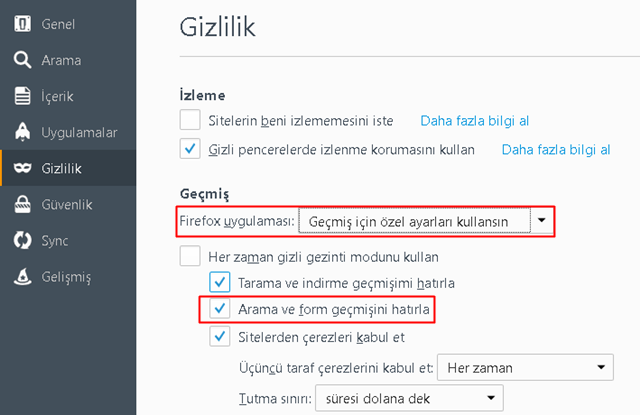Click the Güvenlik lock icon
The image size is (640, 415).
coord(22,204)
